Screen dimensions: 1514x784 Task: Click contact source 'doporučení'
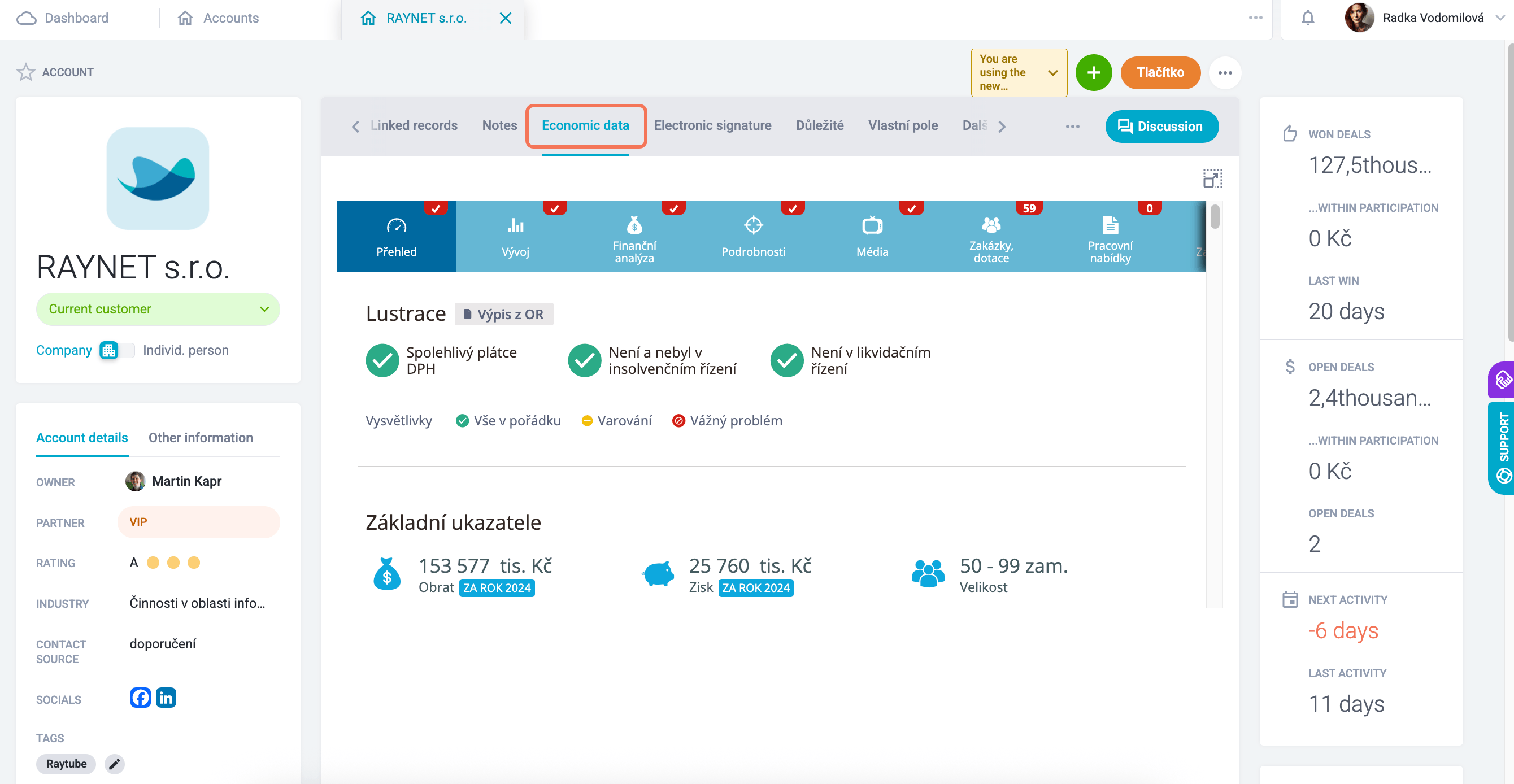click(163, 643)
